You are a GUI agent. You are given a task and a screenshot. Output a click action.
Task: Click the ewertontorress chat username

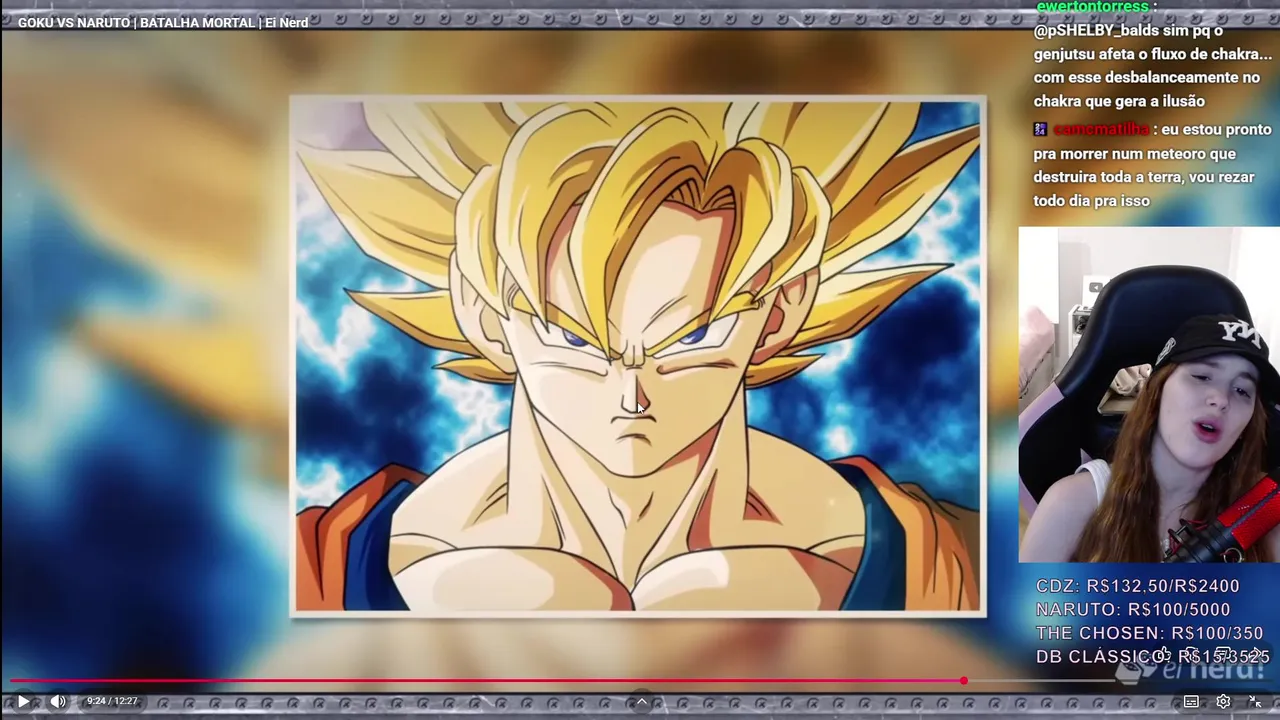pos(1092,7)
